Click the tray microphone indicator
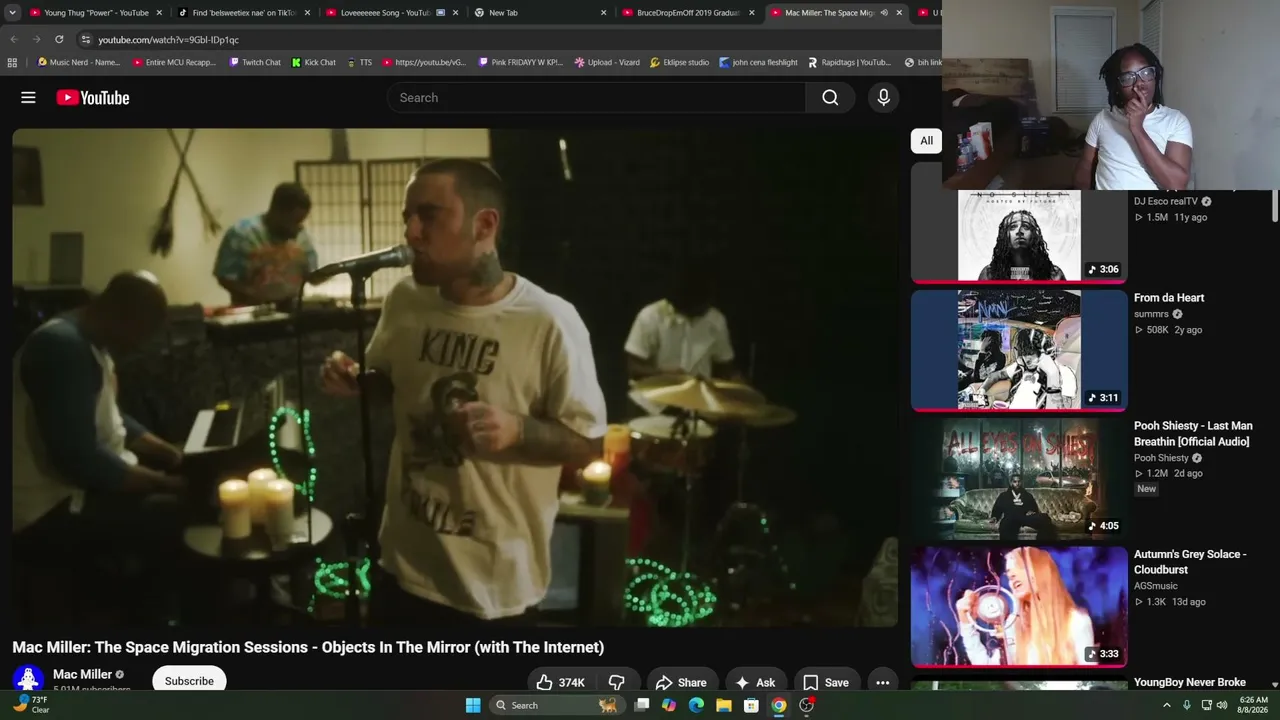 pos(1187,705)
